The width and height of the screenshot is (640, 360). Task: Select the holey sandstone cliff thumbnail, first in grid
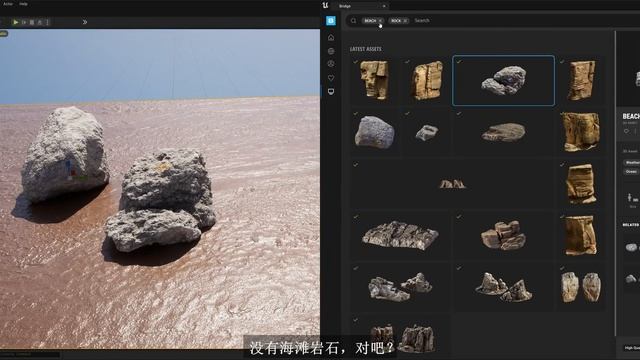pos(375,81)
